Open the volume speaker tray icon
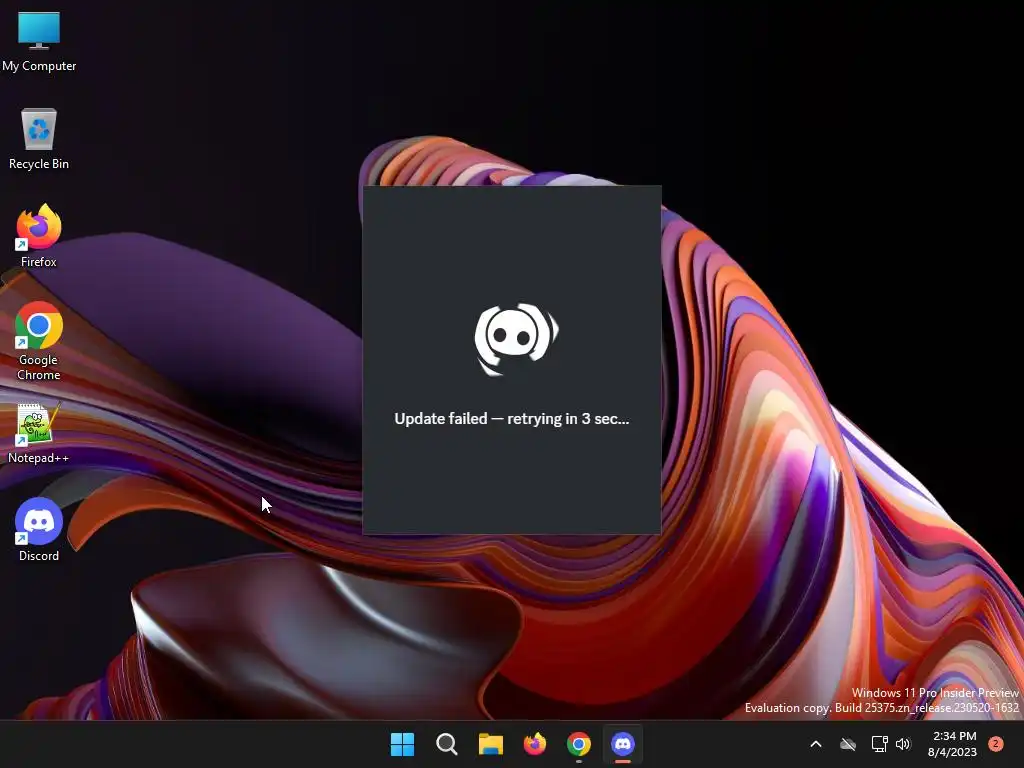1024x768 pixels. (x=903, y=744)
